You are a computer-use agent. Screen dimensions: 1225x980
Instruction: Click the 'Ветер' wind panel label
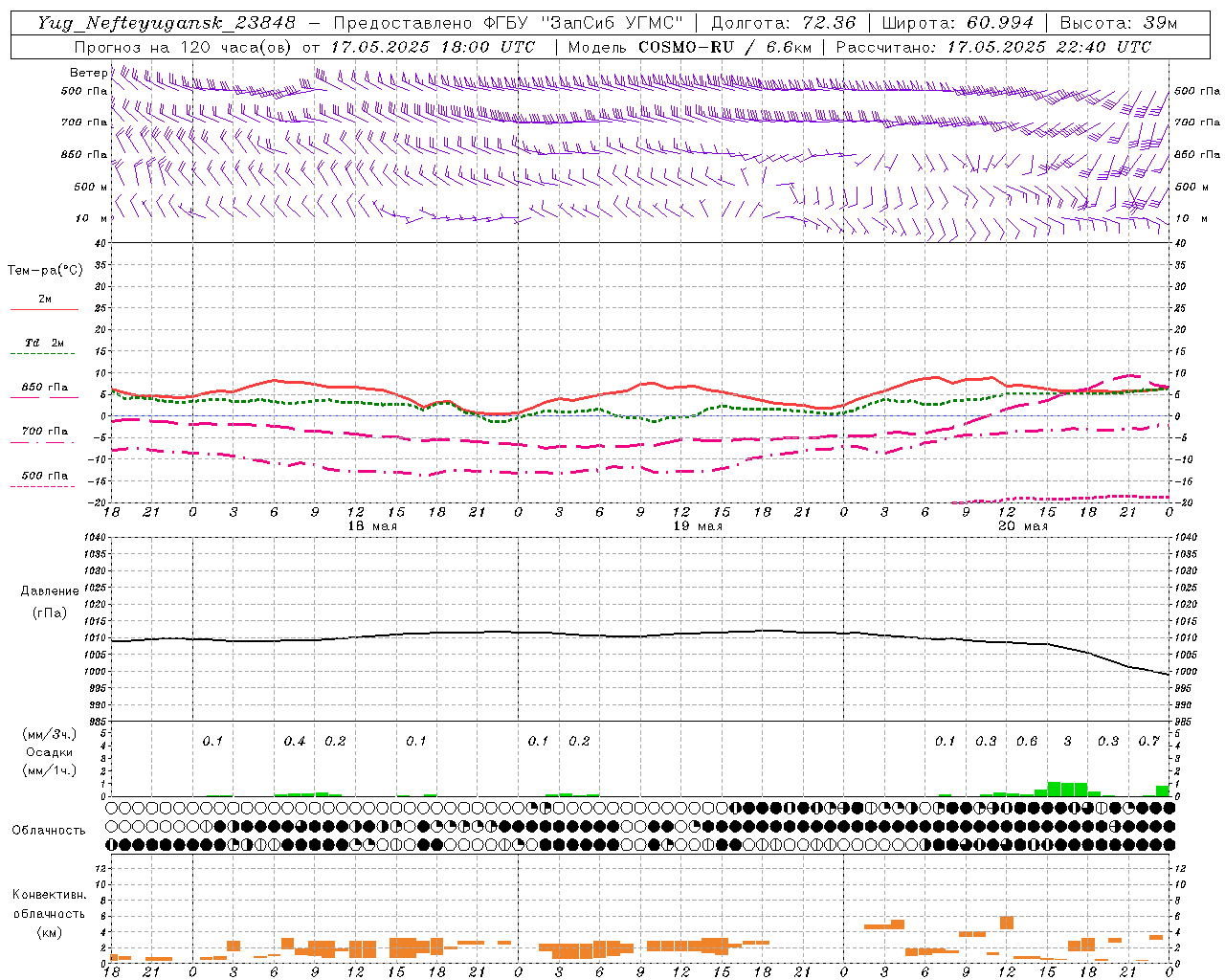tap(89, 73)
